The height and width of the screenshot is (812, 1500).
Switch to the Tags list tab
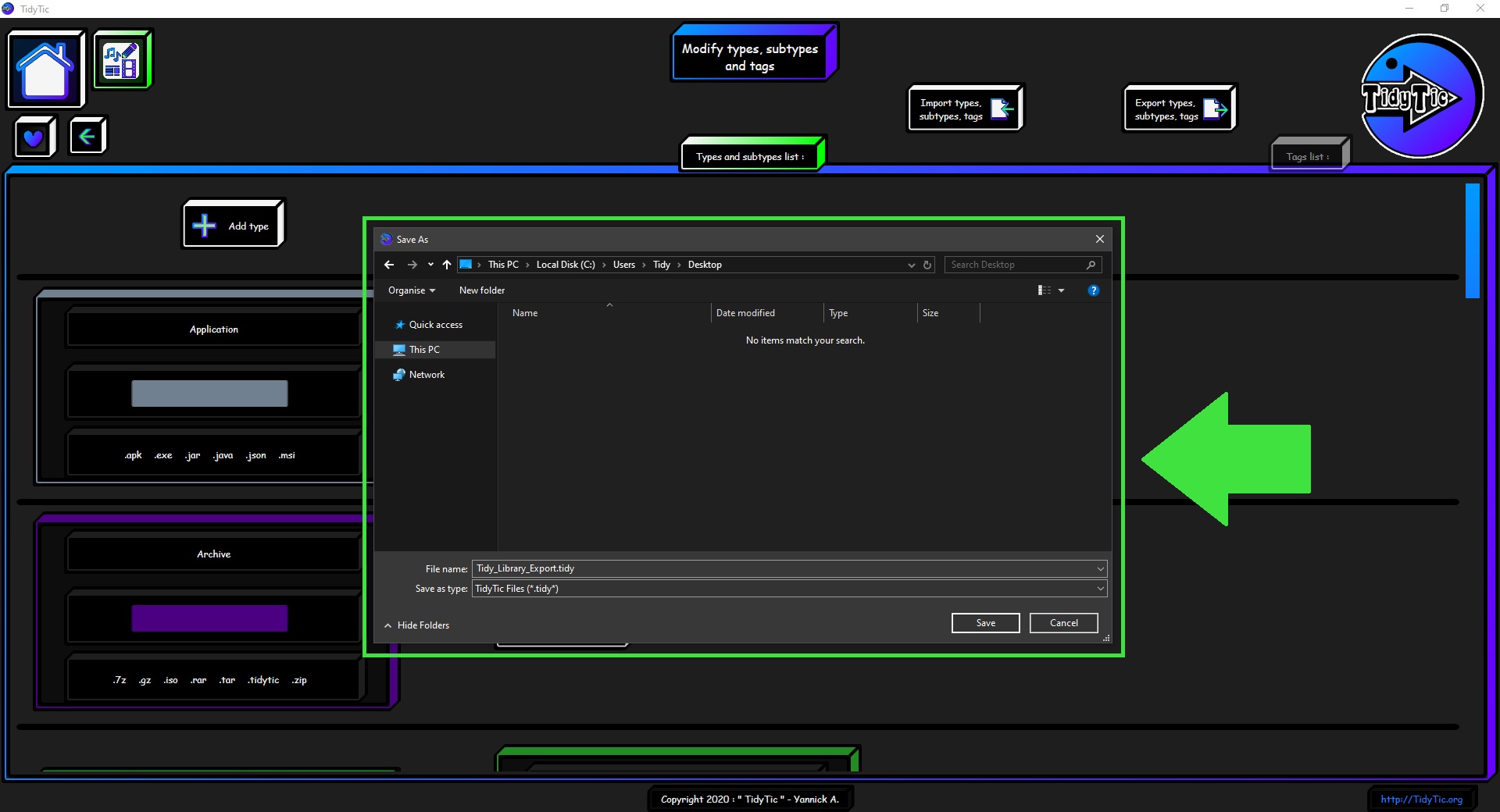tap(1307, 156)
